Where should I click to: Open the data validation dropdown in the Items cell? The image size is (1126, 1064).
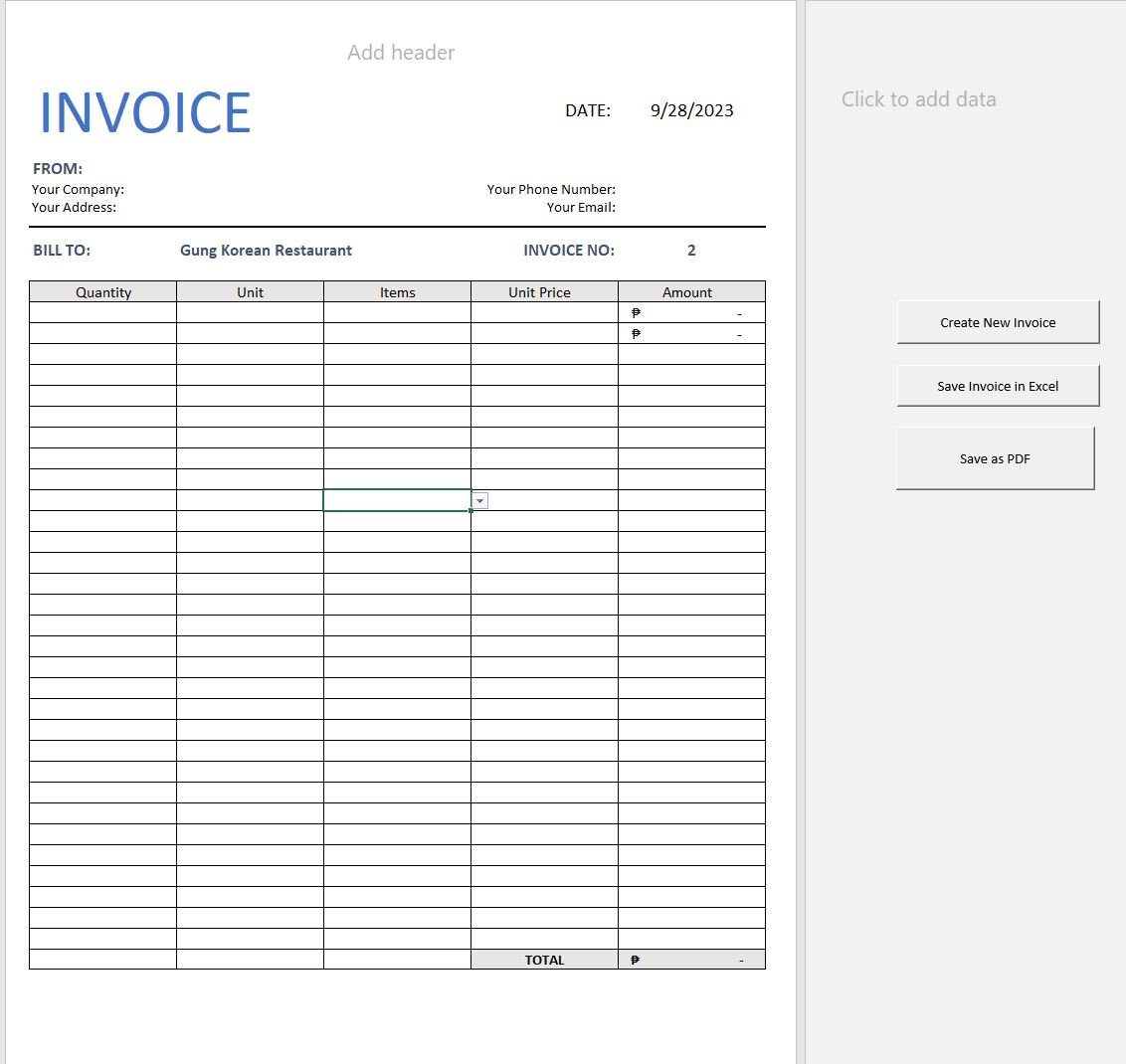tap(480, 500)
